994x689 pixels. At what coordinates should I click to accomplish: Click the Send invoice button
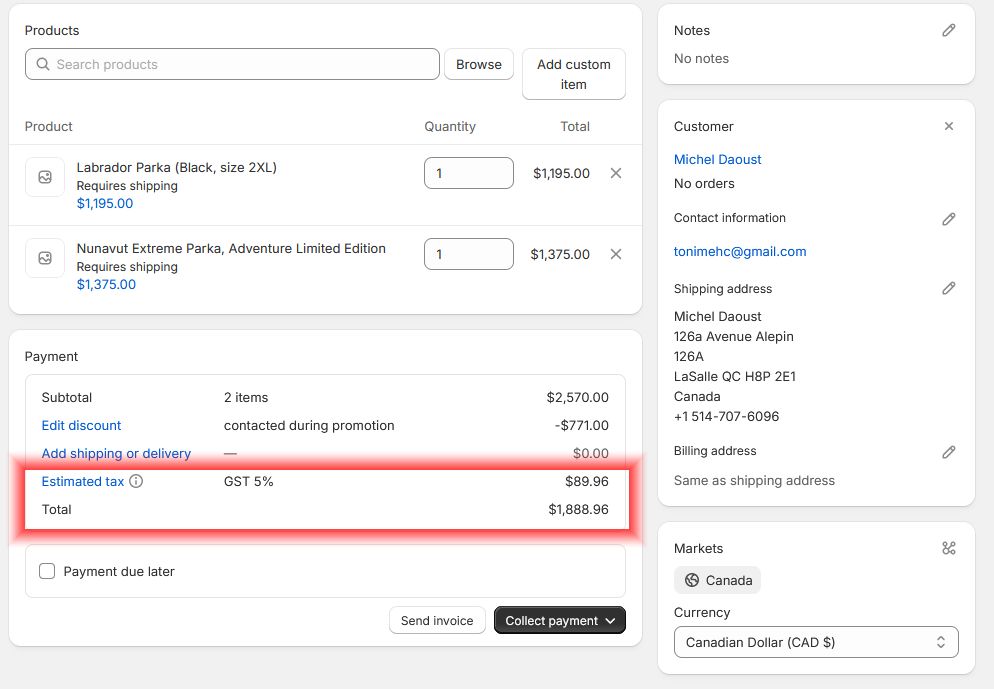pos(437,621)
